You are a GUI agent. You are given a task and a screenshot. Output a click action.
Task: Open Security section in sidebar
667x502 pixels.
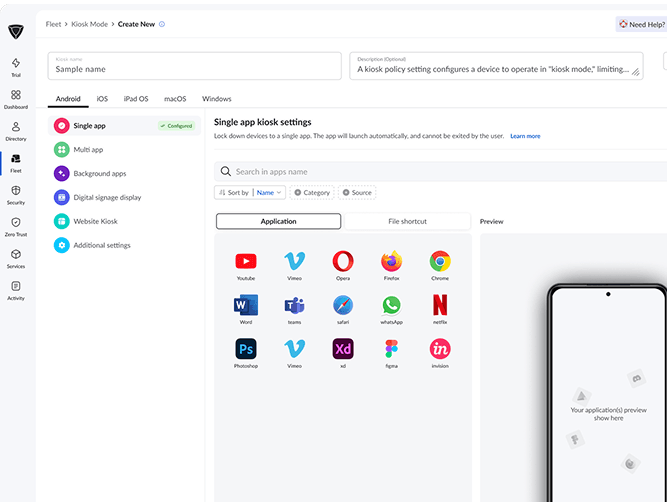point(16,195)
